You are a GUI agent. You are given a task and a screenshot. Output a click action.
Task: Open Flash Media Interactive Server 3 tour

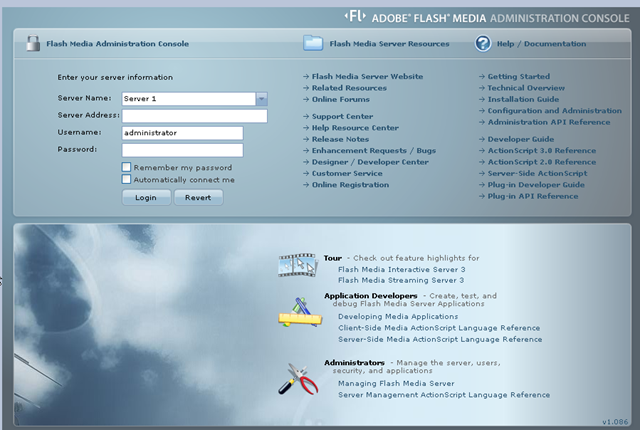pyautogui.click(x=402, y=269)
